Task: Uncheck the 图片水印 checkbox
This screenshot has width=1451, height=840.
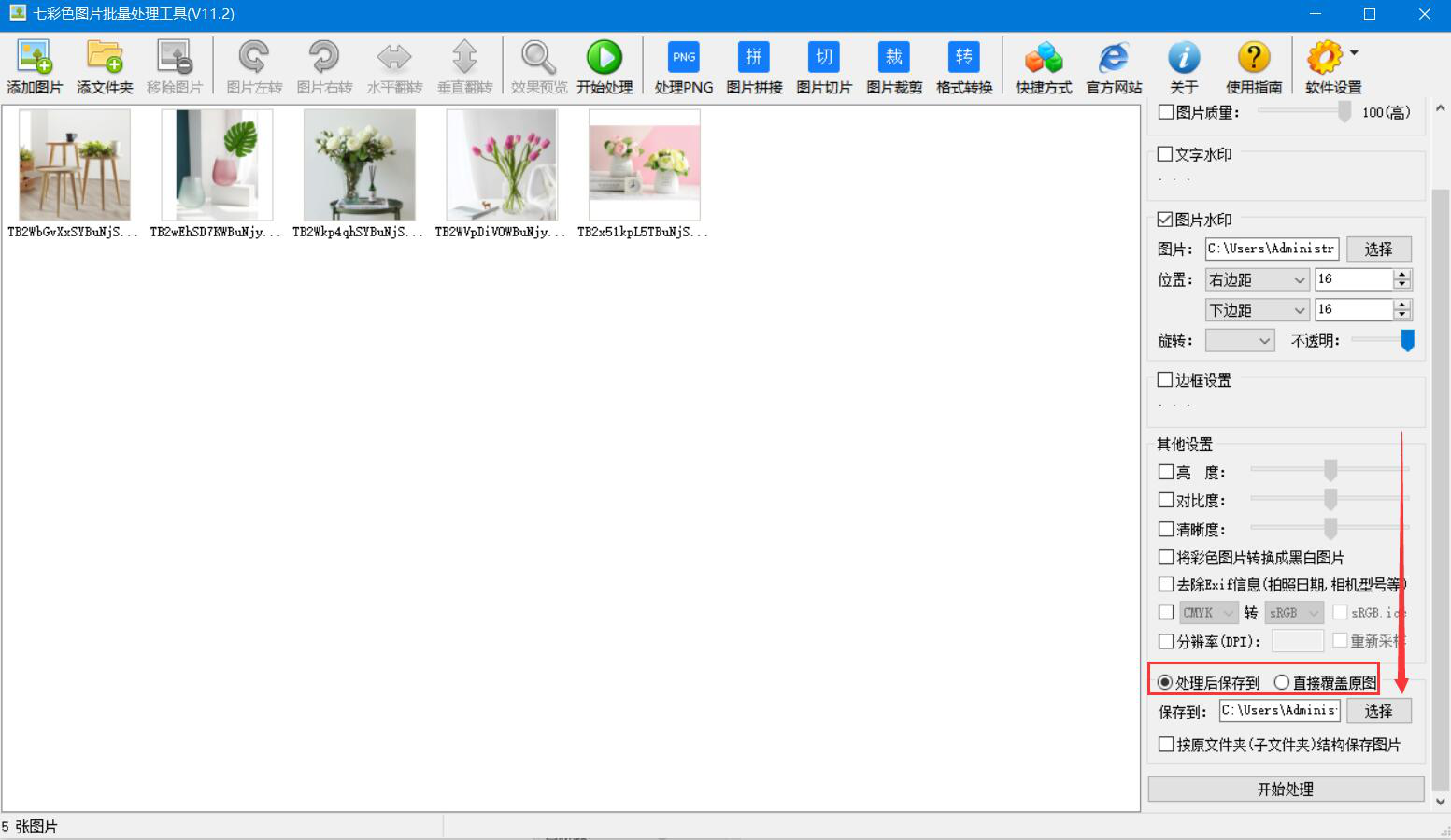Action: click(1165, 220)
